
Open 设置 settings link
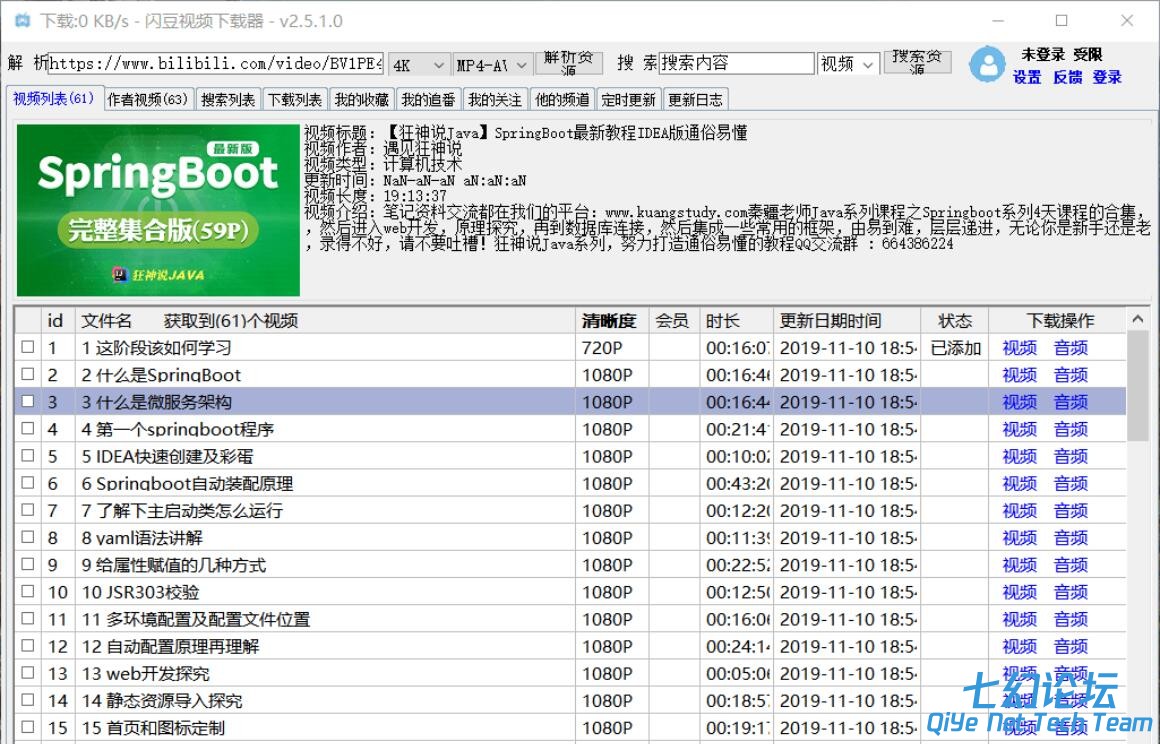click(x=1027, y=78)
